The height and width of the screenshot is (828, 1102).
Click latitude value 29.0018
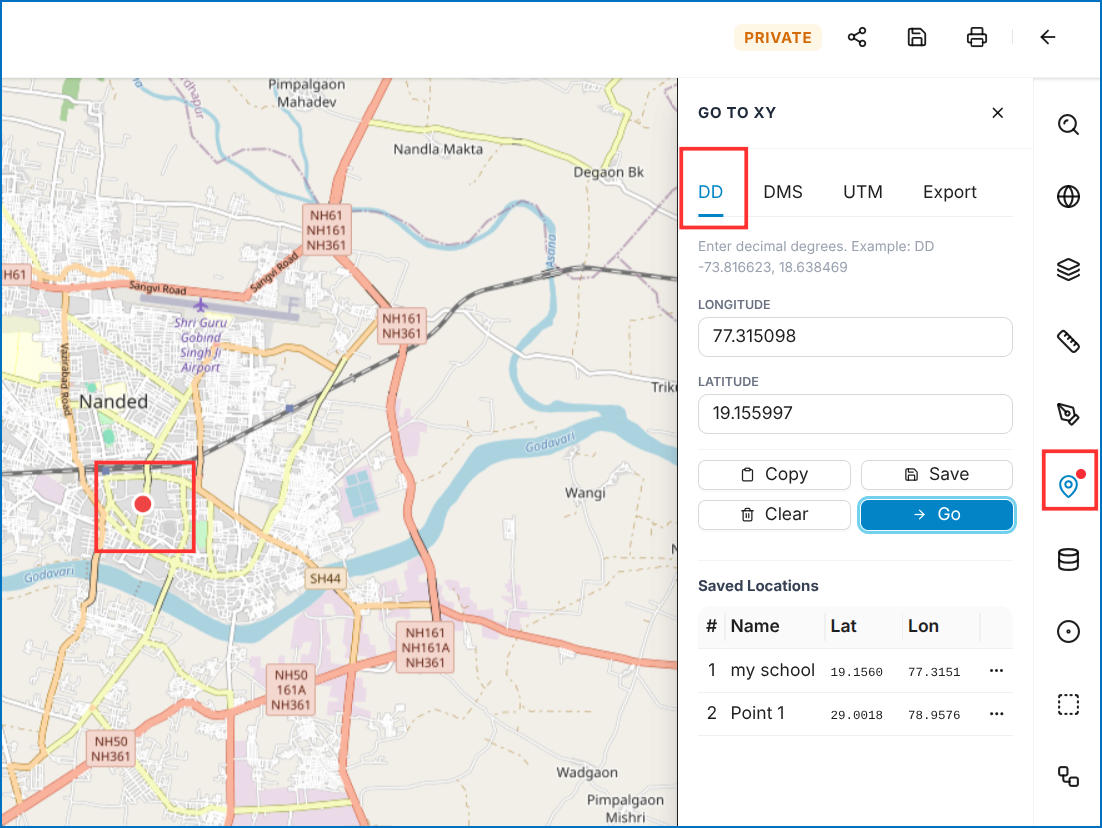pos(856,715)
